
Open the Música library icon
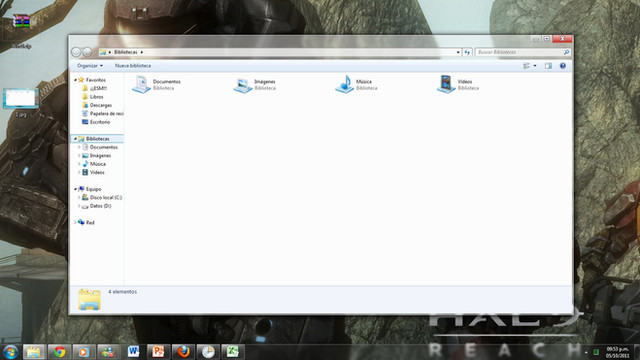pos(344,84)
